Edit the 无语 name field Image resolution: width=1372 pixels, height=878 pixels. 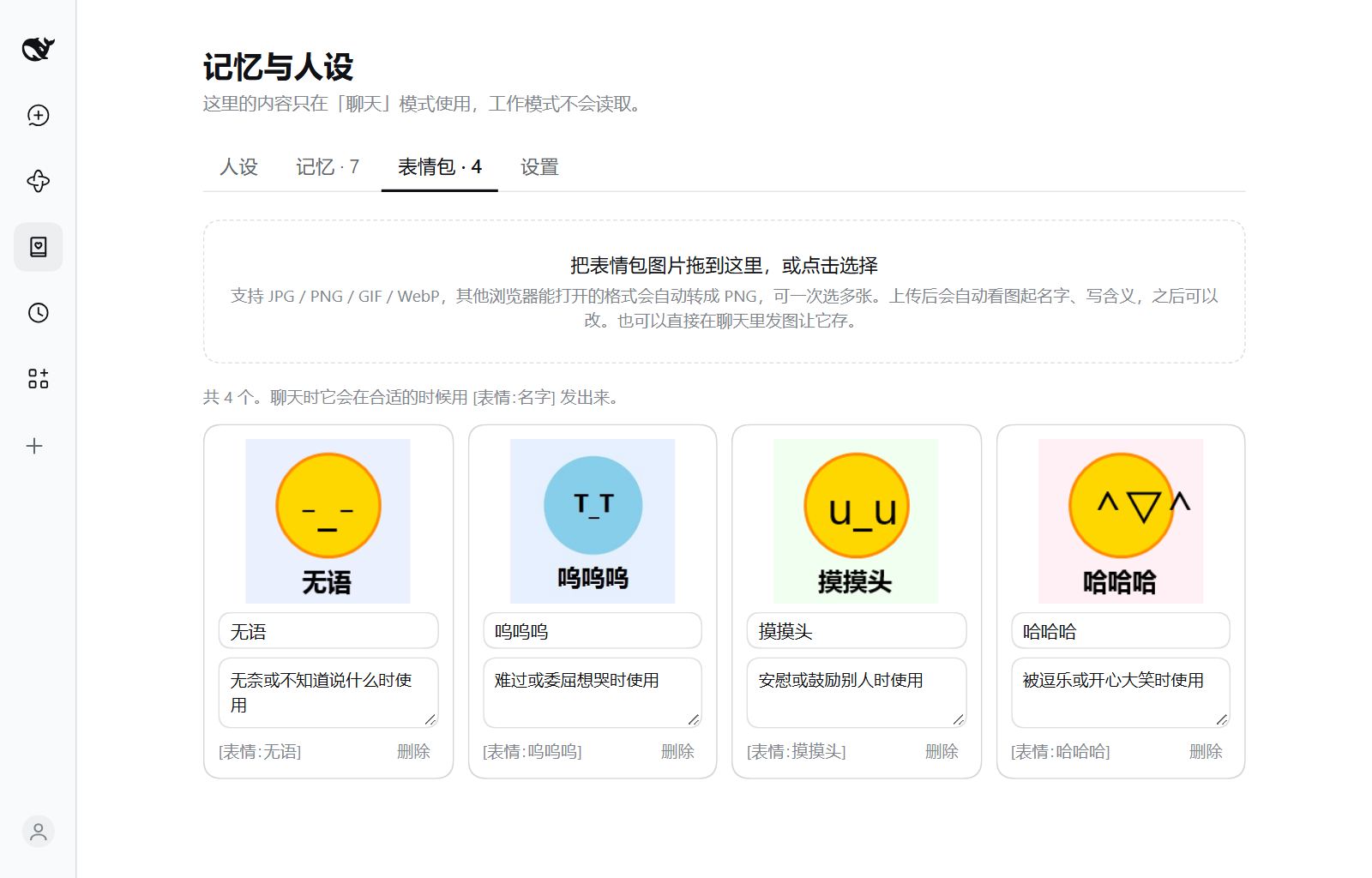click(328, 631)
